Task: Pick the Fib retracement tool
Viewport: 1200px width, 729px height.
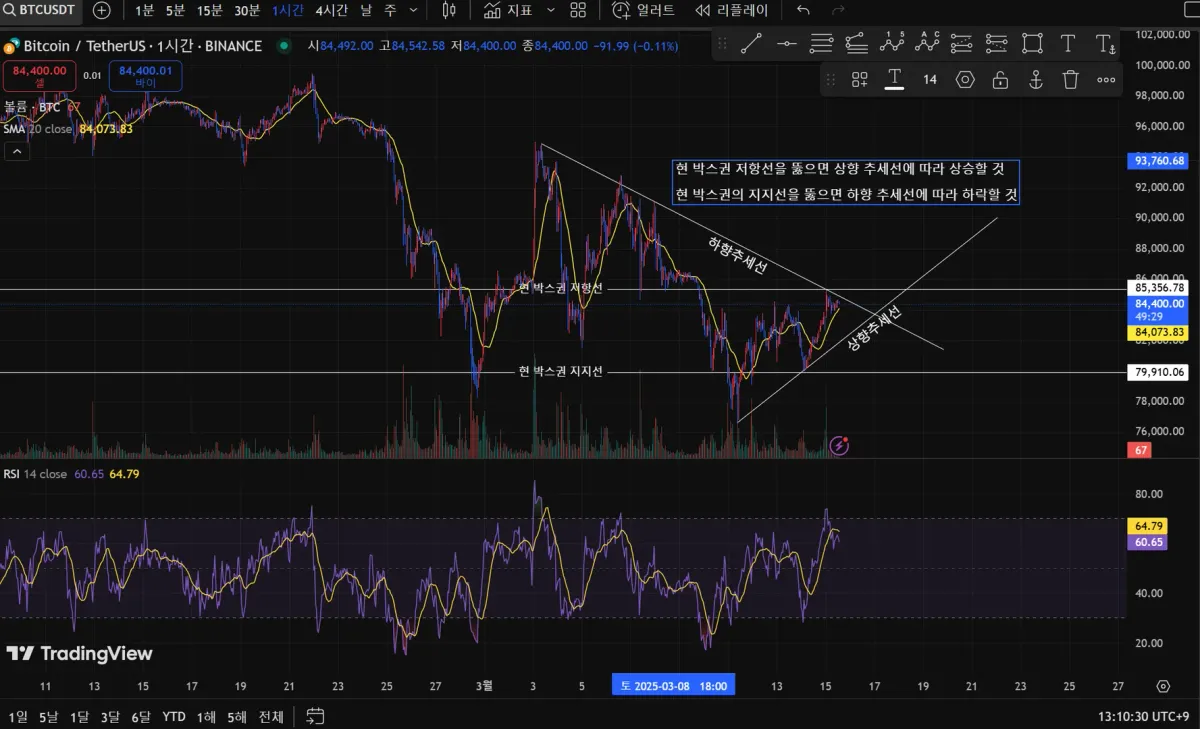Action: click(822, 43)
